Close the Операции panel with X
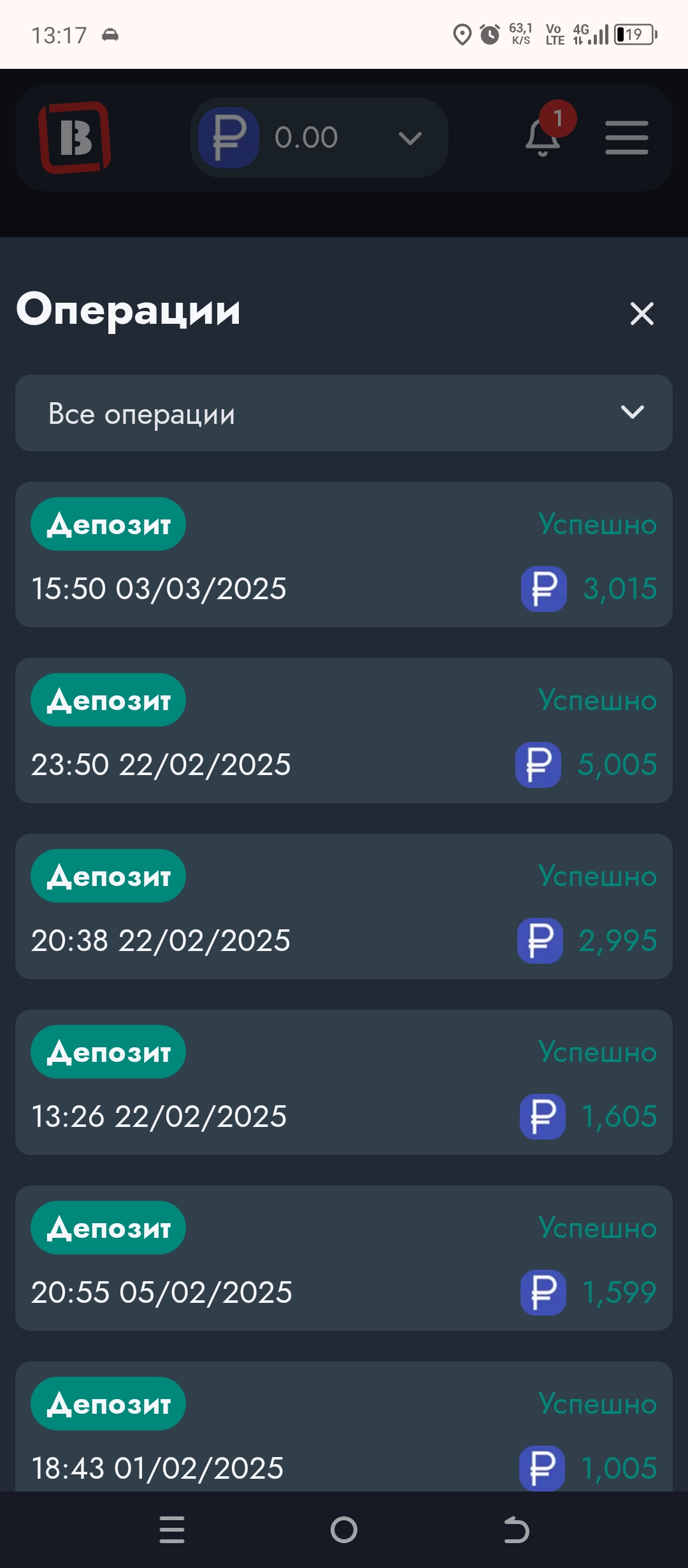688x1568 pixels. (641, 314)
